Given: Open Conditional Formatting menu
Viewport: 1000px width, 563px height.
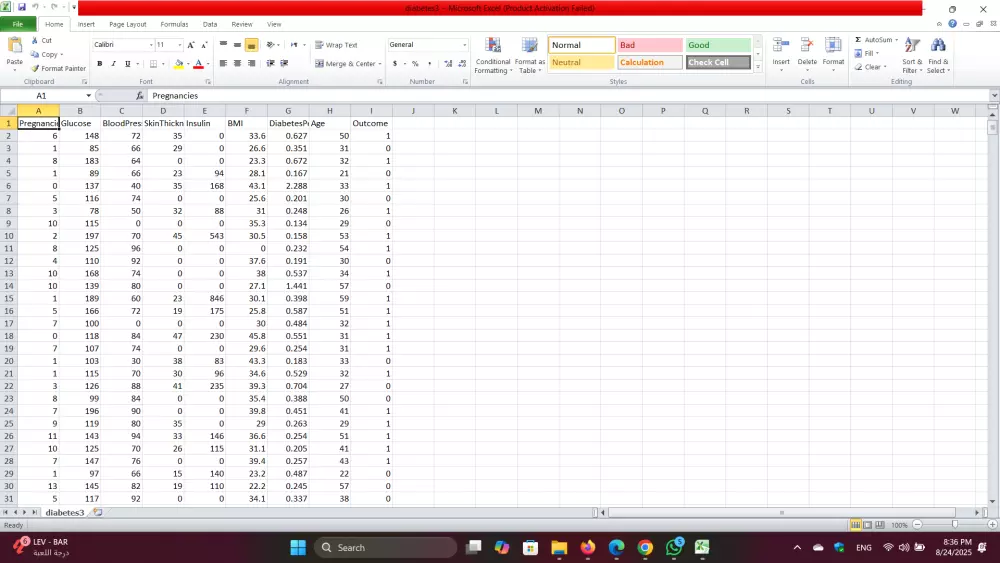Looking at the screenshot, I should (x=492, y=55).
